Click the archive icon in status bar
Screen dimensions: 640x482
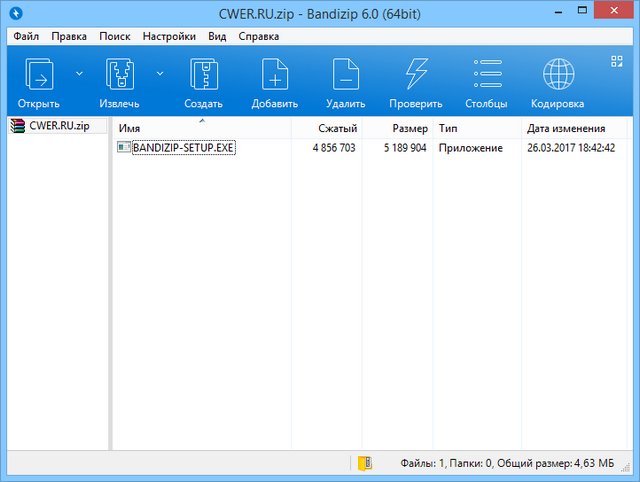click(x=364, y=464)
